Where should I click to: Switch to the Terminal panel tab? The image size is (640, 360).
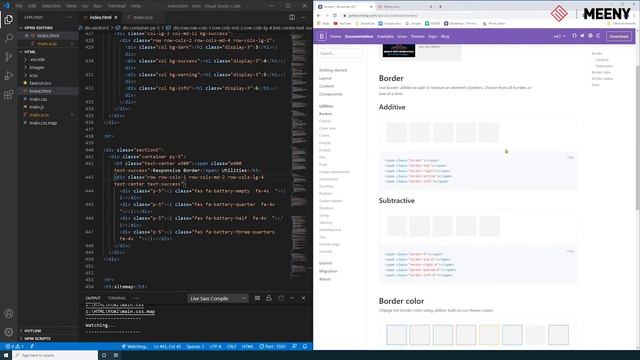(117, 298)
